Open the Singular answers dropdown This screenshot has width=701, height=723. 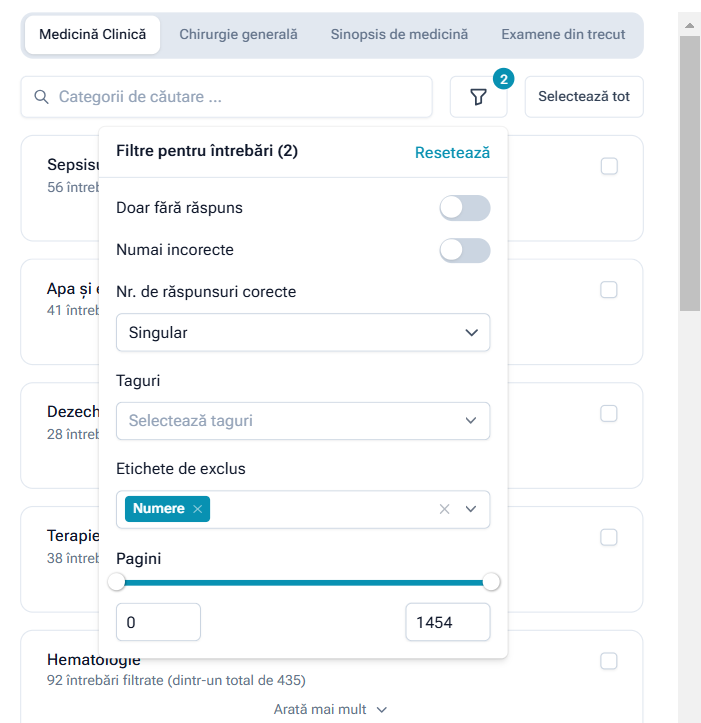pos(303,333)
